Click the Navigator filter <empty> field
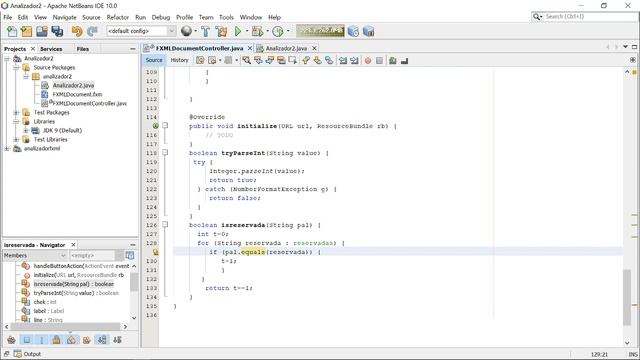Image resolution: width=640 pixels, height=360 pixels. pyautogui.click(x=93, y=256)
